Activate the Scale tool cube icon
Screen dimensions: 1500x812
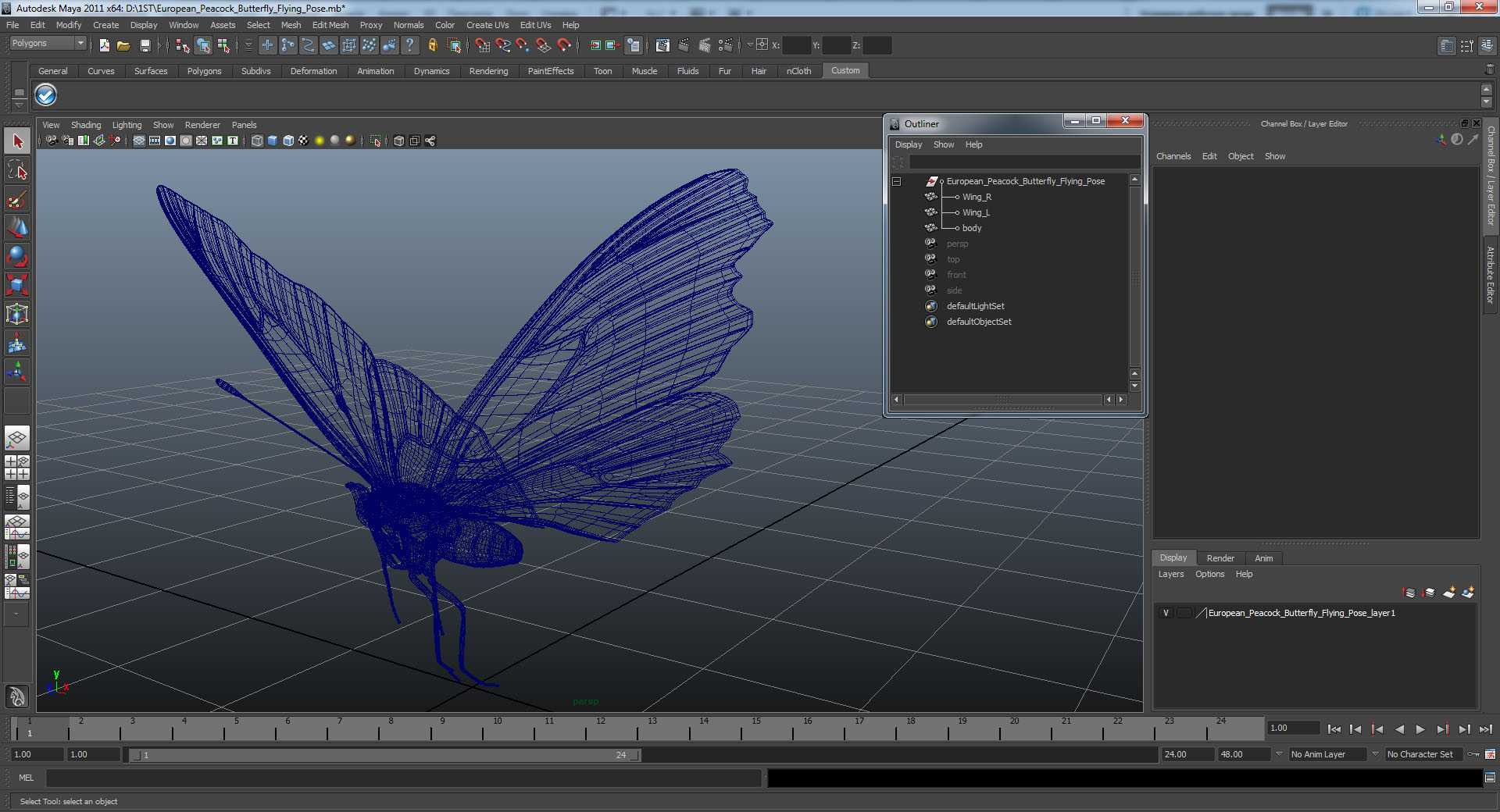pyautogui.click(x=17, y=285)
